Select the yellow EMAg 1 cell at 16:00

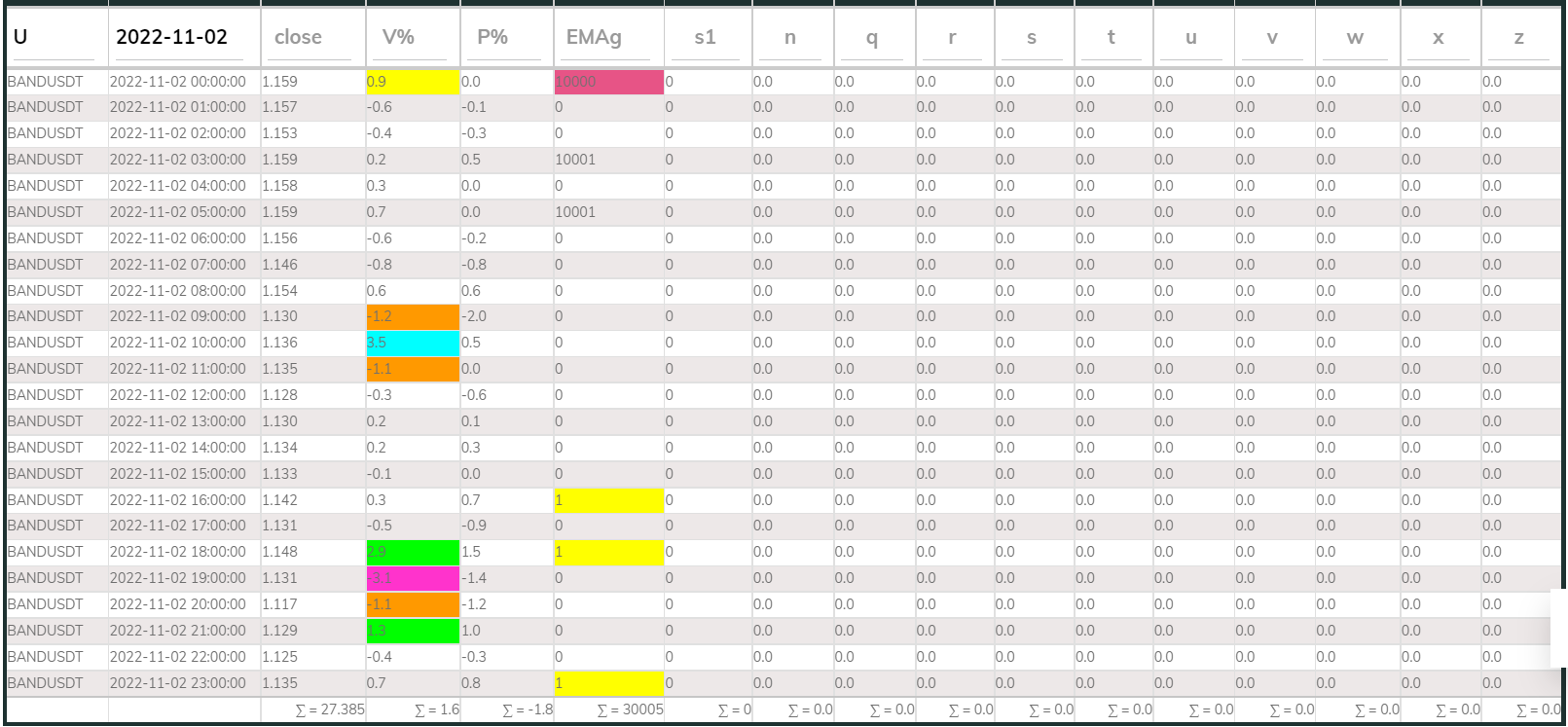[609, 500]
